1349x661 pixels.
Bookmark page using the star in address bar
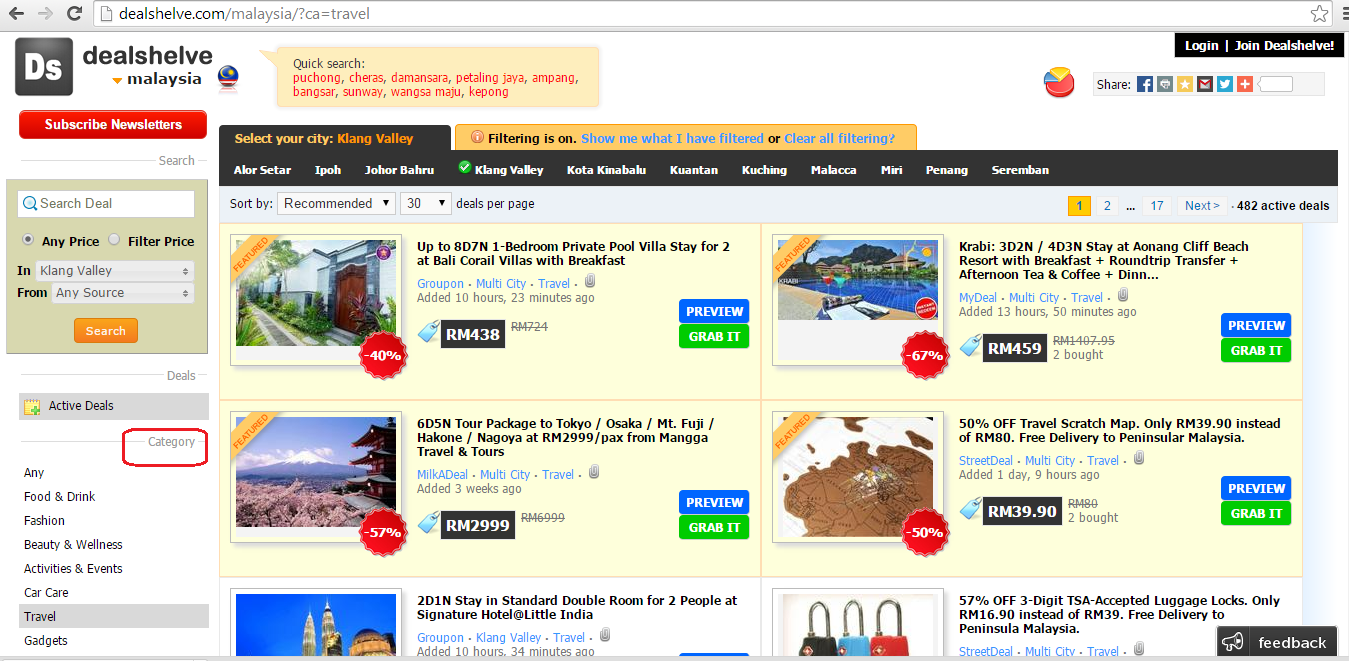point(1320,14)
